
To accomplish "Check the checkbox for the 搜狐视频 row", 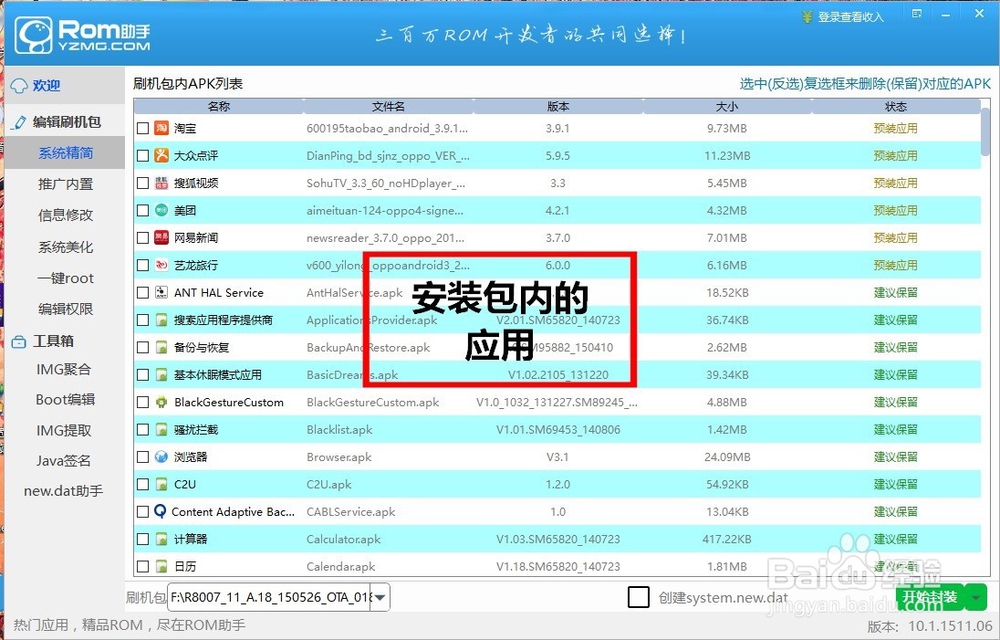I will point(143,183).
